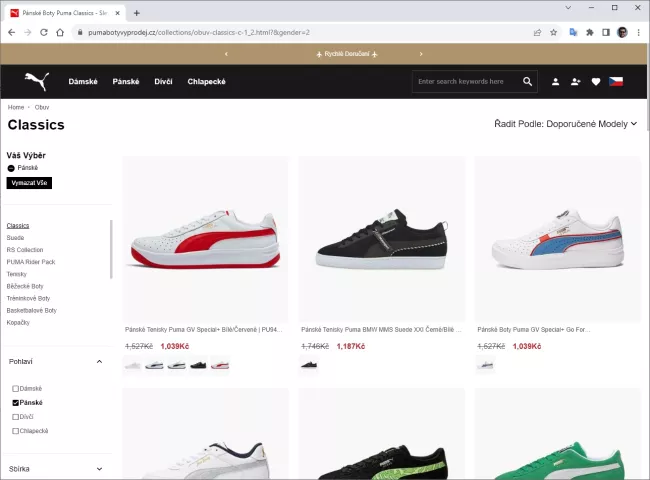Click the browser address bar URL
The image size is (650, 480).
pos(199,32)
